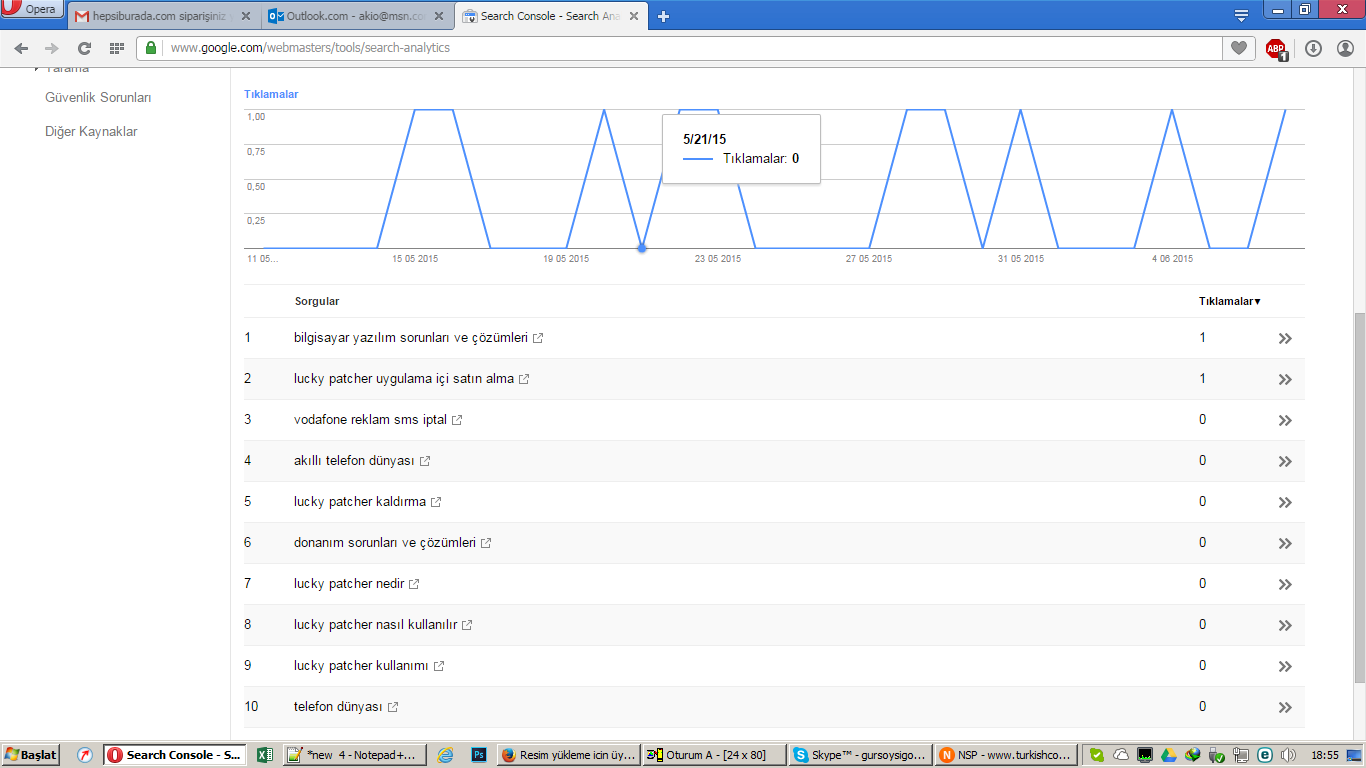Viewport: 1366px width, 768px height.
Task: Expand row 10 'telefon dünyası' double arrow
Action: pyautogui.click(x=1285, y=708)
